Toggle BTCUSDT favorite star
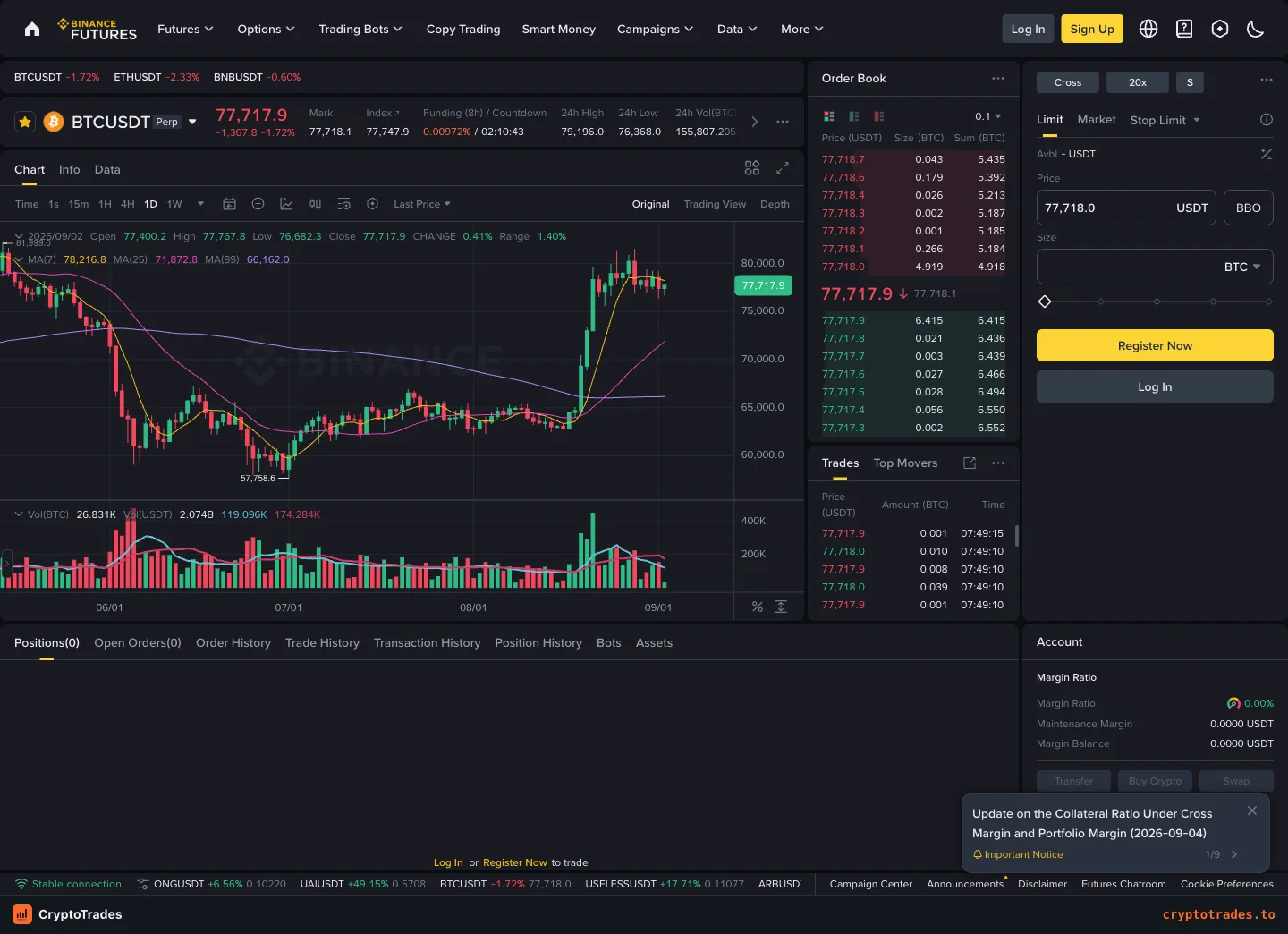Viewport: 1288px width, 934px height. (25, 122)
